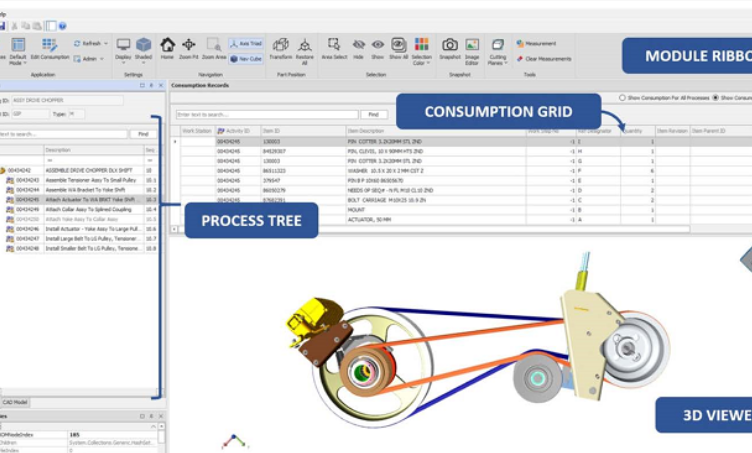Close the properties panel at the bottom
The image size is (752, 453).
[x=161, y=416]
